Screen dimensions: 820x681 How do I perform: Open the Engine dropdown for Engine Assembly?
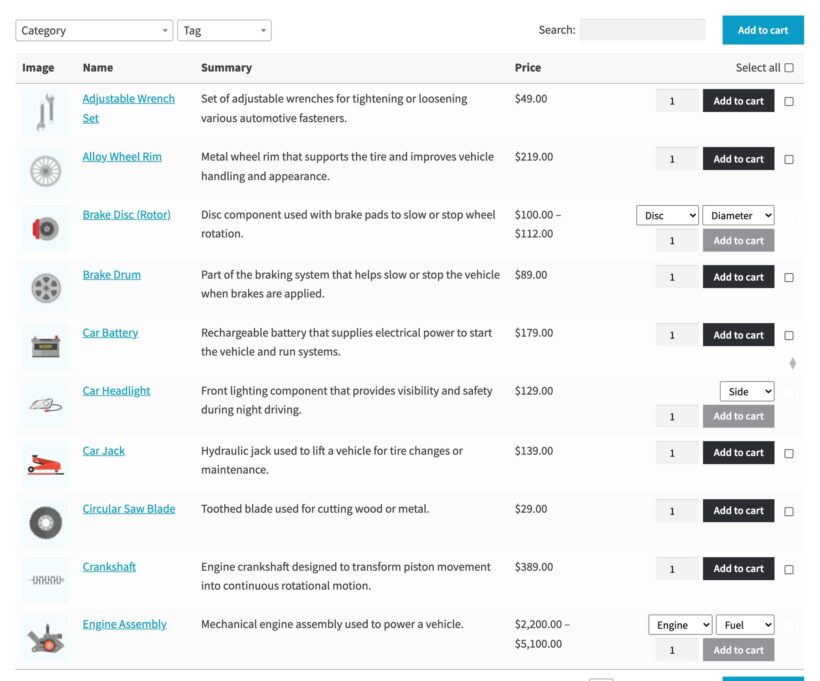(680, 625)
